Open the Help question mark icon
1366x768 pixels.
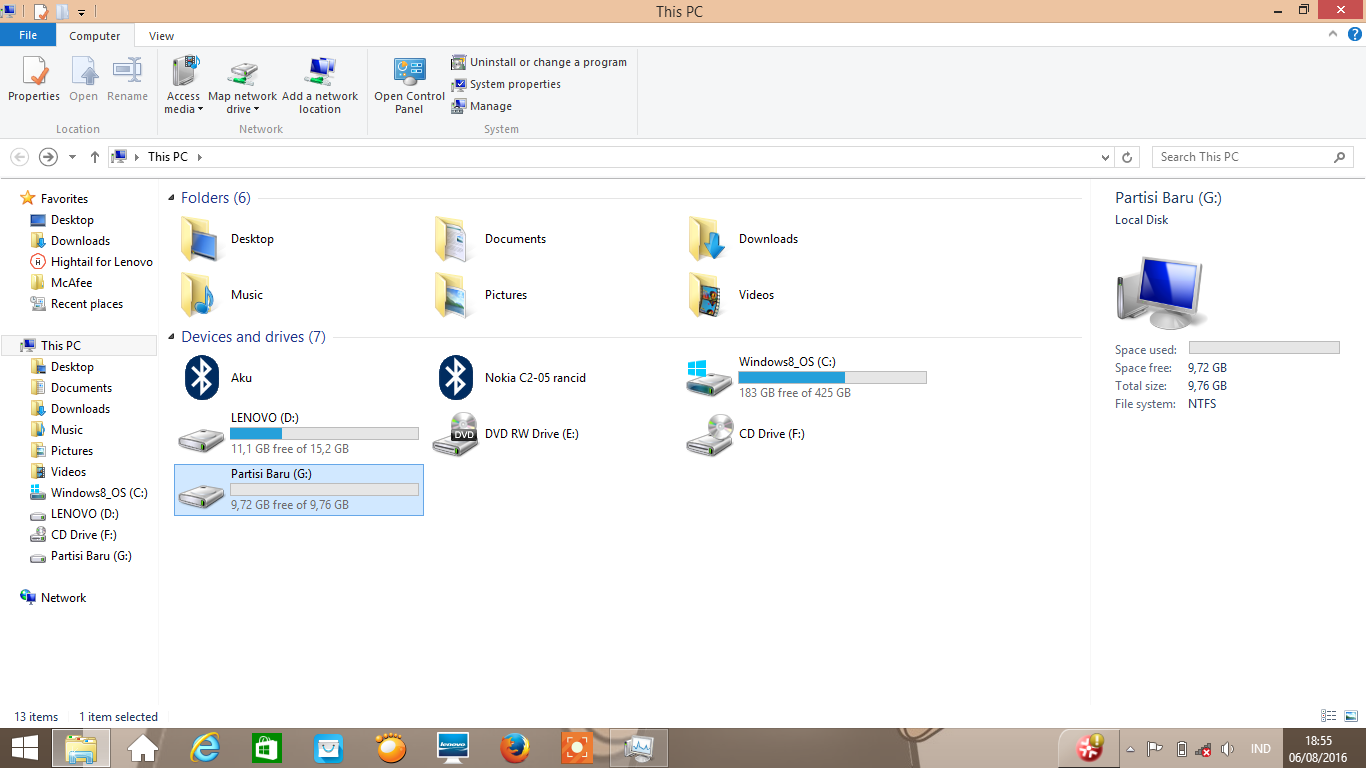(x=1354, y=34)
